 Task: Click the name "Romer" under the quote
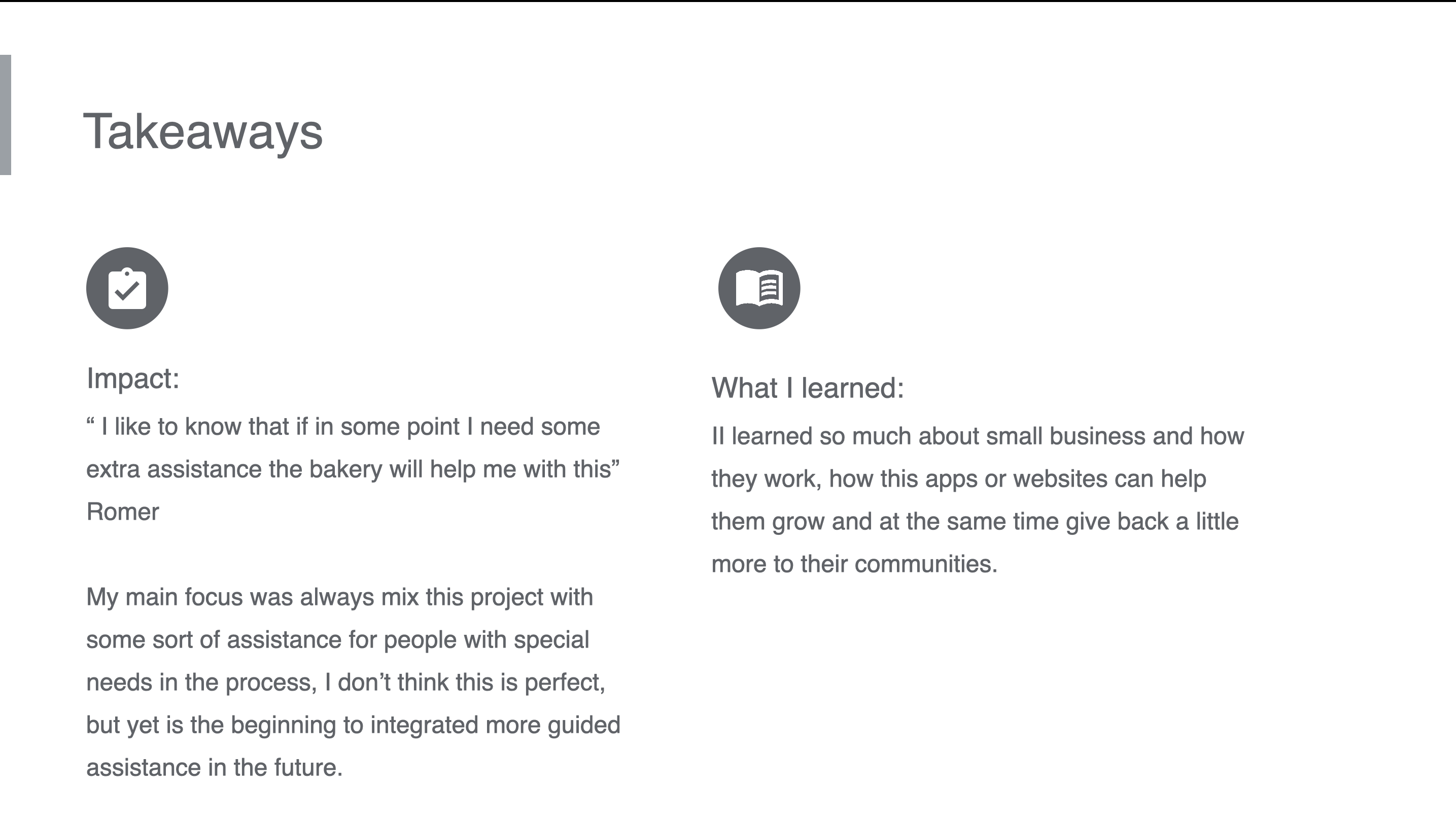click(123, 512)
